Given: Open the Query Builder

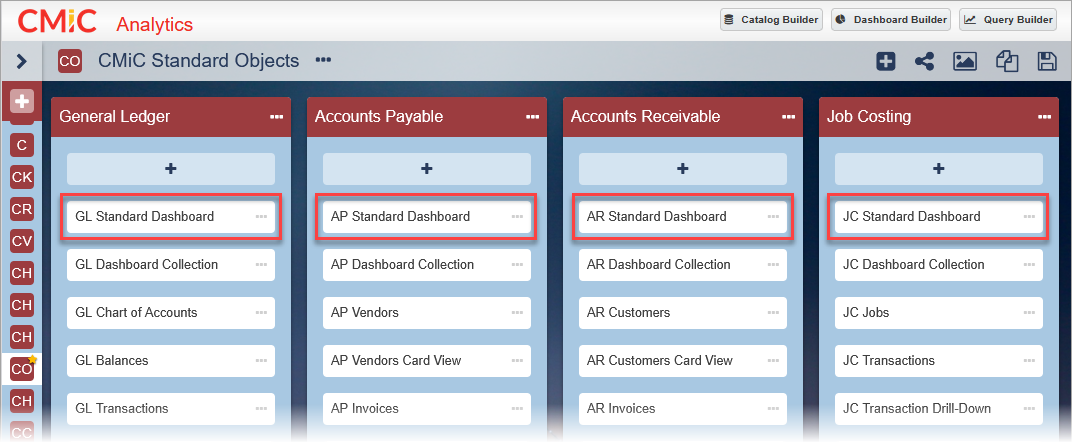Looking at the screenshot, I should [x=1008, y=20].
